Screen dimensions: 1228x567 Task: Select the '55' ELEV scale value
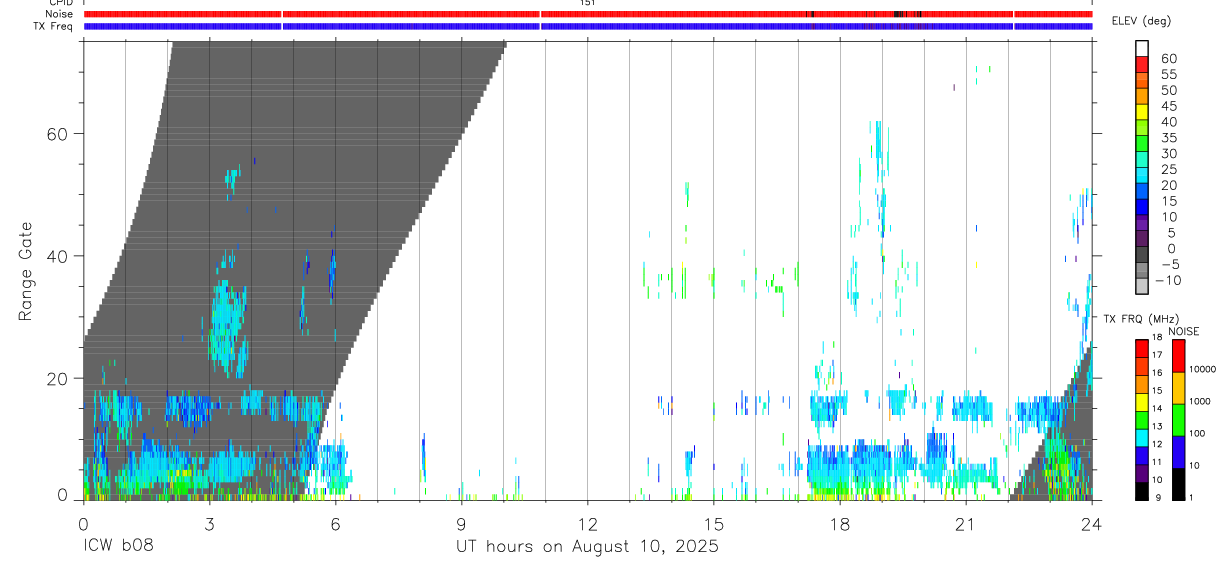1168,75
